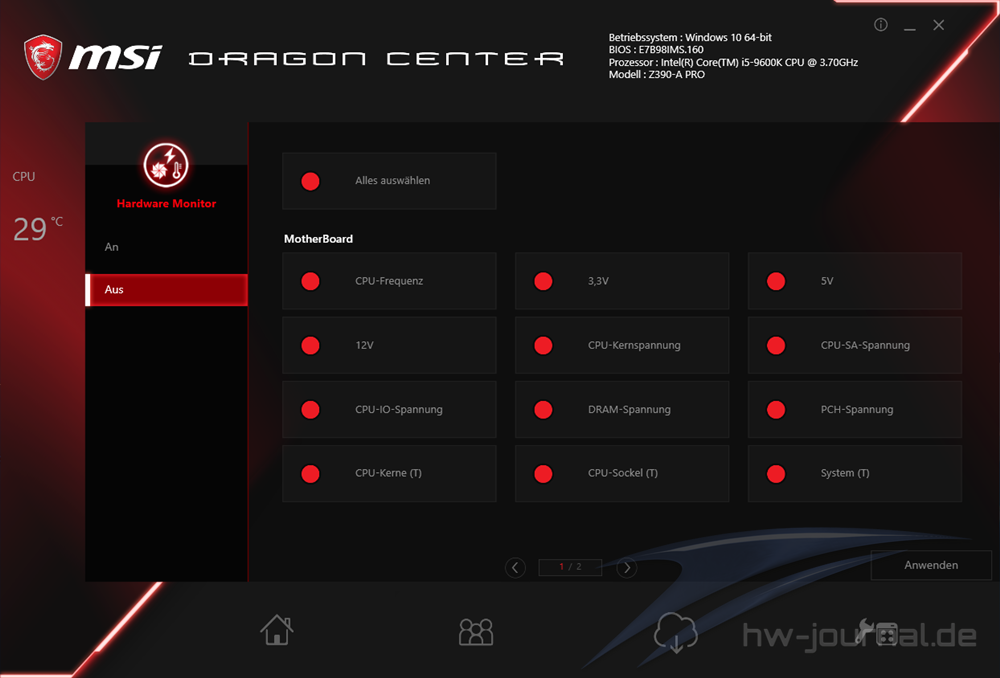Toggle CPU-Kernspannung monitoring

tap(622, 346)
